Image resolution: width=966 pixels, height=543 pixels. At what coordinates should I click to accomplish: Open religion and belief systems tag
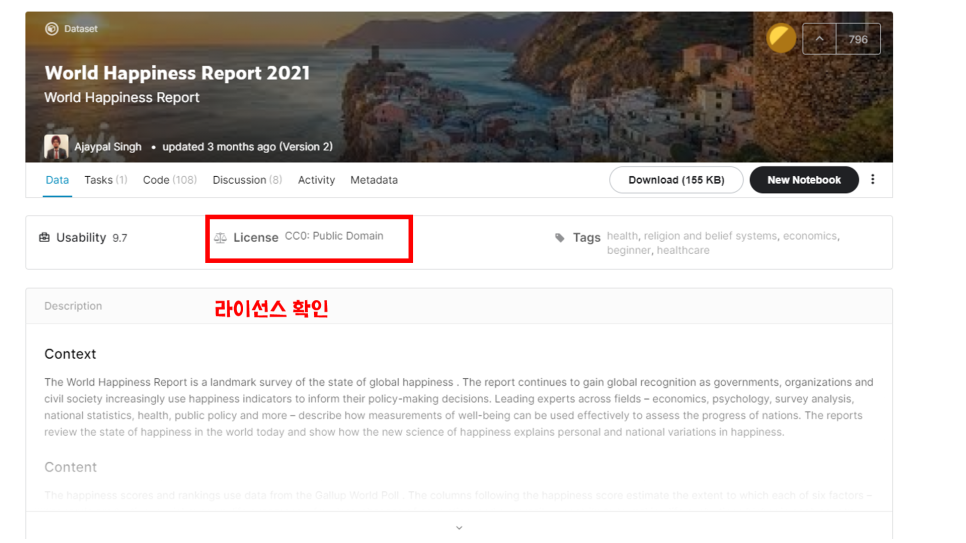(x=710, y=236)
